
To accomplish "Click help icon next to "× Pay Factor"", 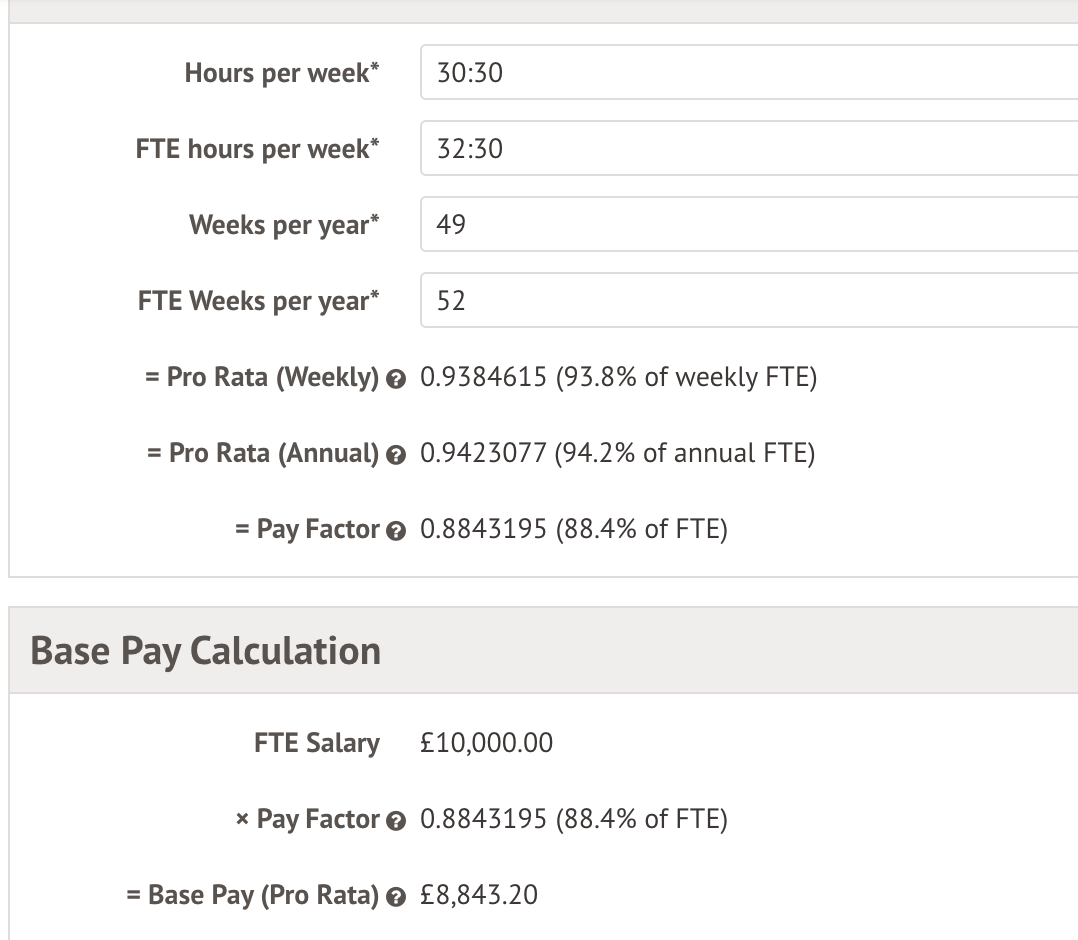I will pos(395,821).
